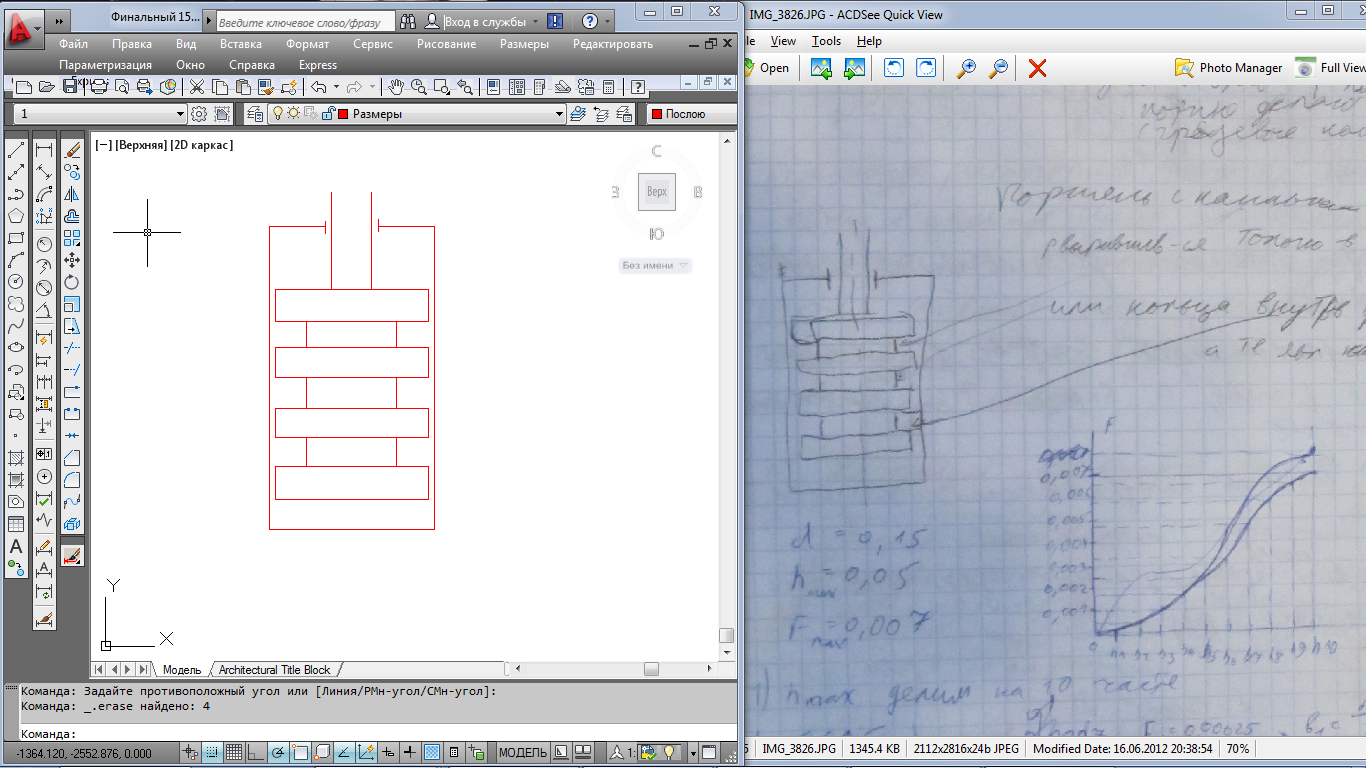The height and width of the screenshot is (768, 1366).
Task: Click the Cut scissors icon
Action: 197,87
